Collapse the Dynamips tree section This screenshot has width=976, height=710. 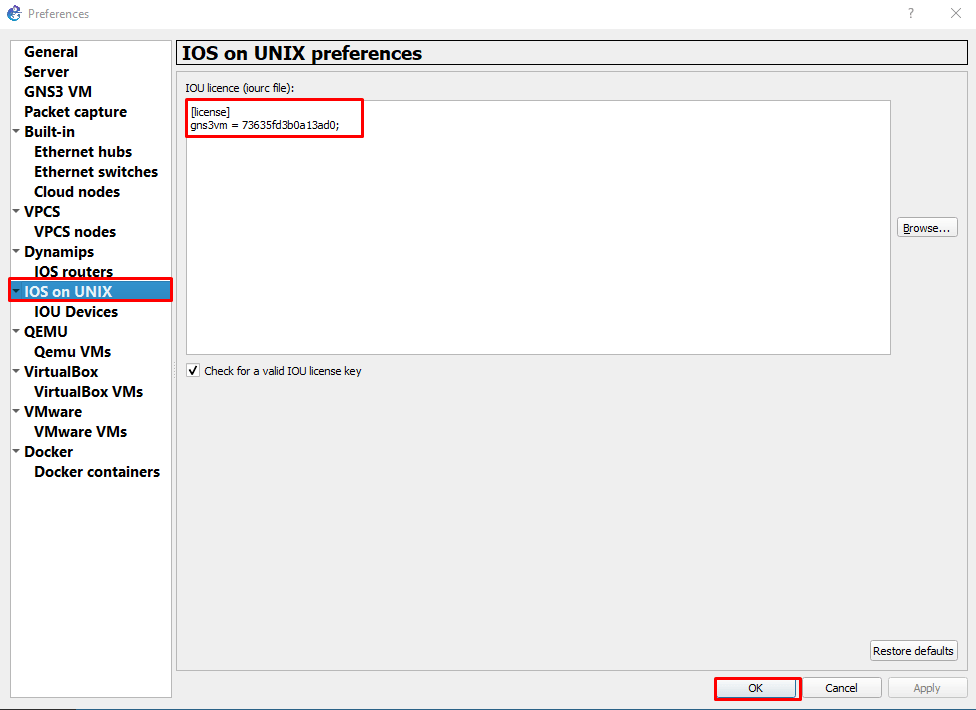click(x=16, y=251)
